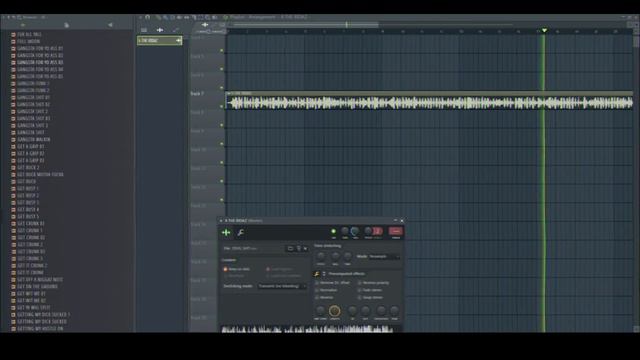The image size is (640, 360).
Task: Click the red mixer track selector box
Action: [396, 231]
